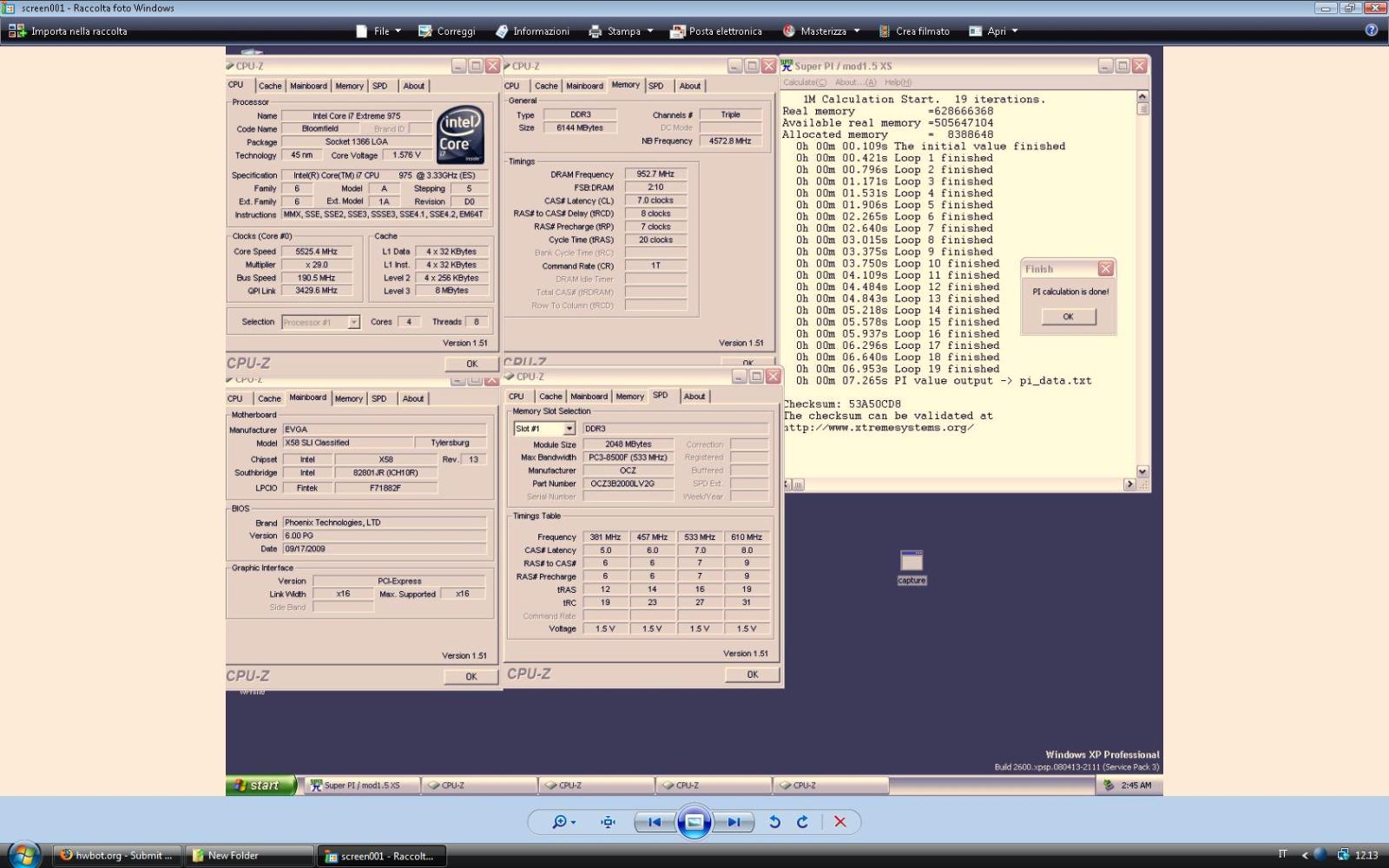Click the IT language indicator
The image size is (1389, 868).
(1282, 855)
